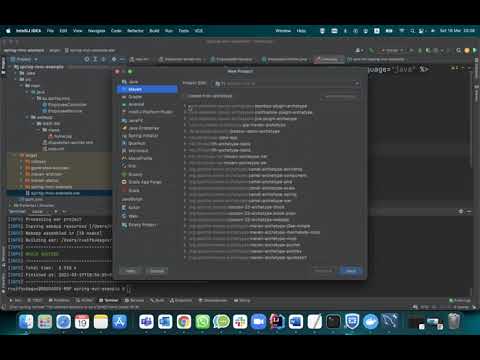480x360 pixels.
Task: Open Calendar from the Dock
Action: pos(82,322)
